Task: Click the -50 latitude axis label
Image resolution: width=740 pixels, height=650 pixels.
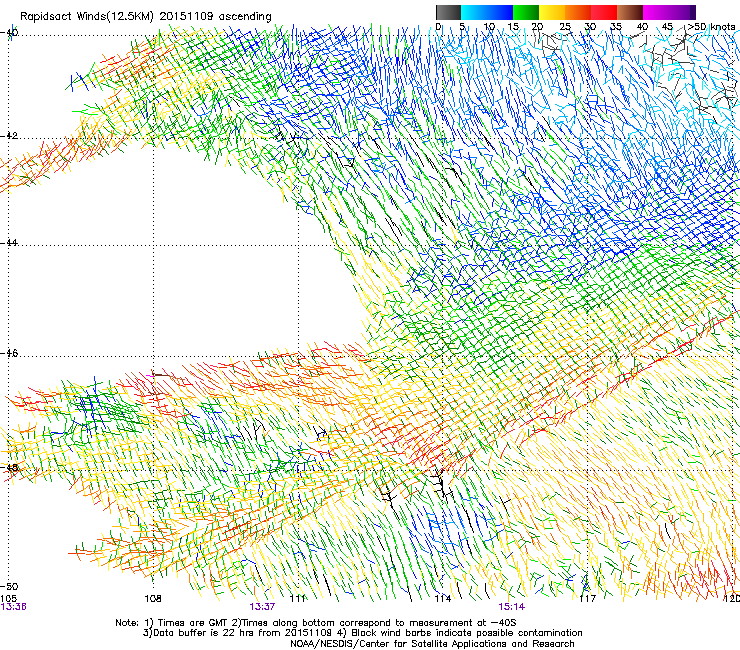Action: pyautogui.click(x=9, y=587)
